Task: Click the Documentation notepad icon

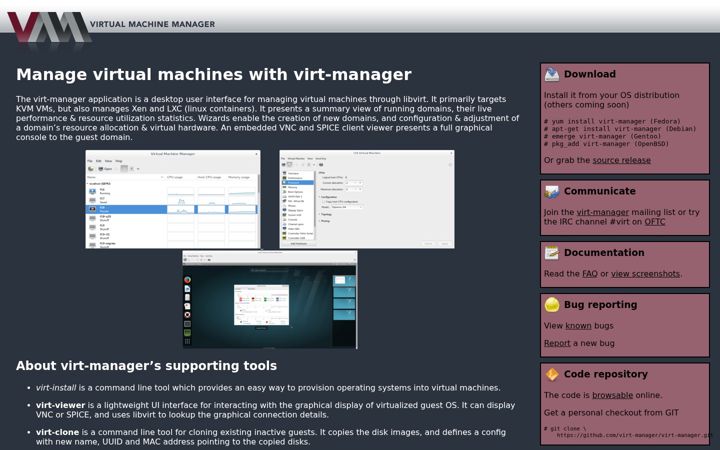Action: tap(551, 253)
